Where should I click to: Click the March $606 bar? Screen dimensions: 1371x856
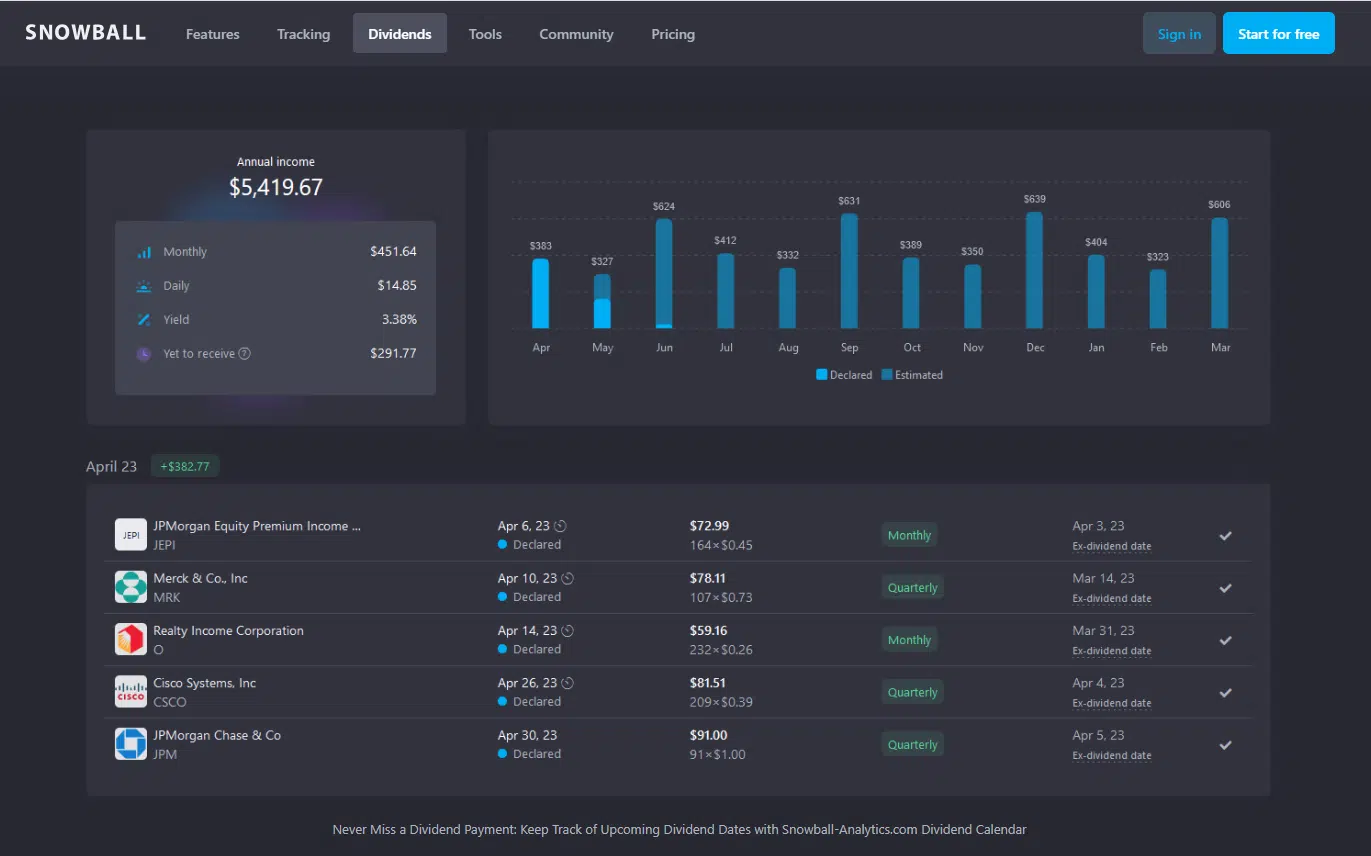pyautogui.click(x=1220, y=273)
